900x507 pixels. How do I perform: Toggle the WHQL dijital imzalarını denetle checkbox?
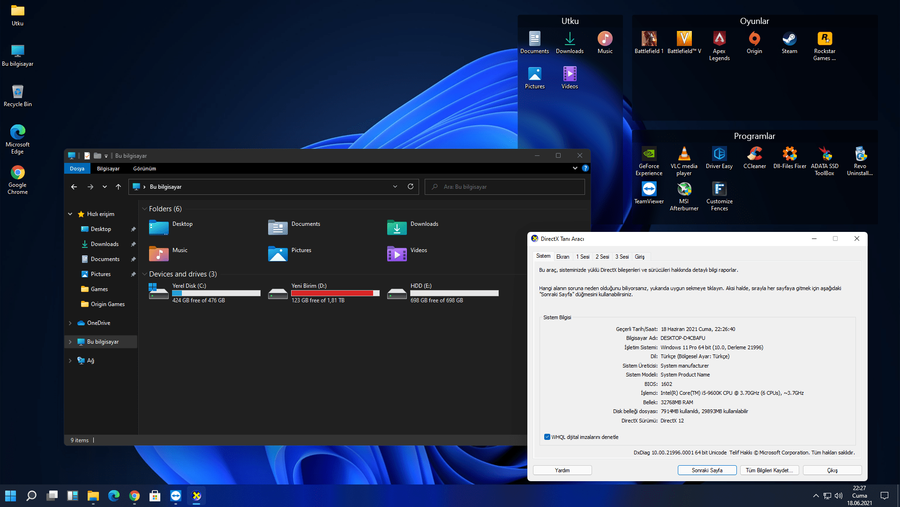point(547,437)
